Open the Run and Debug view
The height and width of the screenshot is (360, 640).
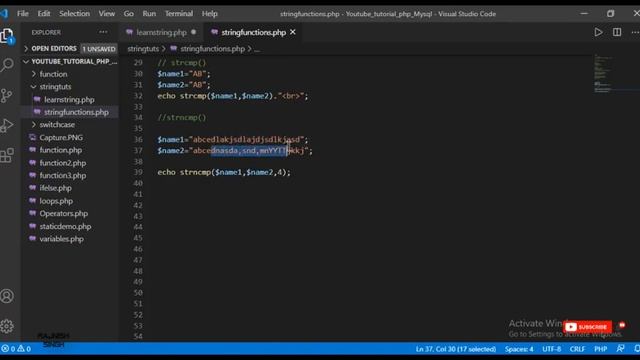(7, 125)
